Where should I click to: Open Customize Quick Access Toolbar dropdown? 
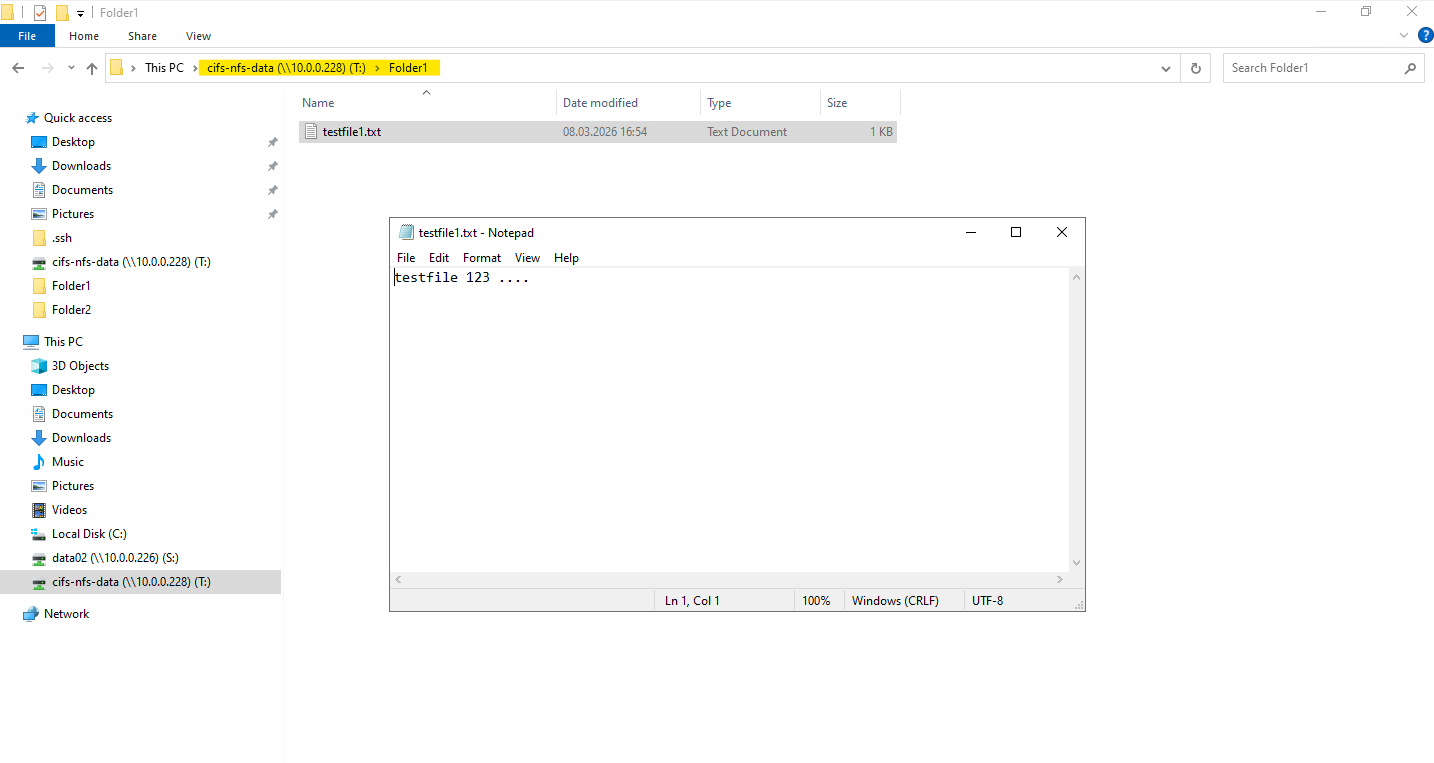[x=80, y=14]
